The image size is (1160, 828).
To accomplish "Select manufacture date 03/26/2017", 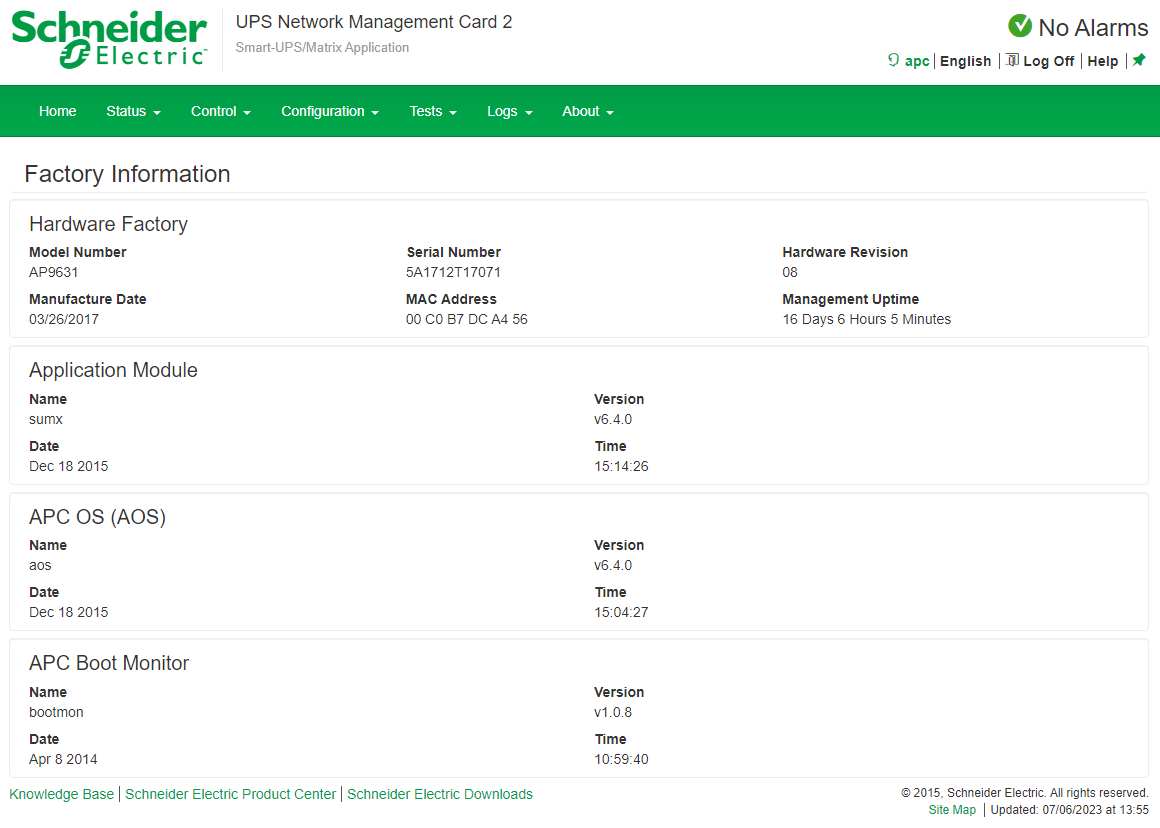I will click(x=64, y=320).
